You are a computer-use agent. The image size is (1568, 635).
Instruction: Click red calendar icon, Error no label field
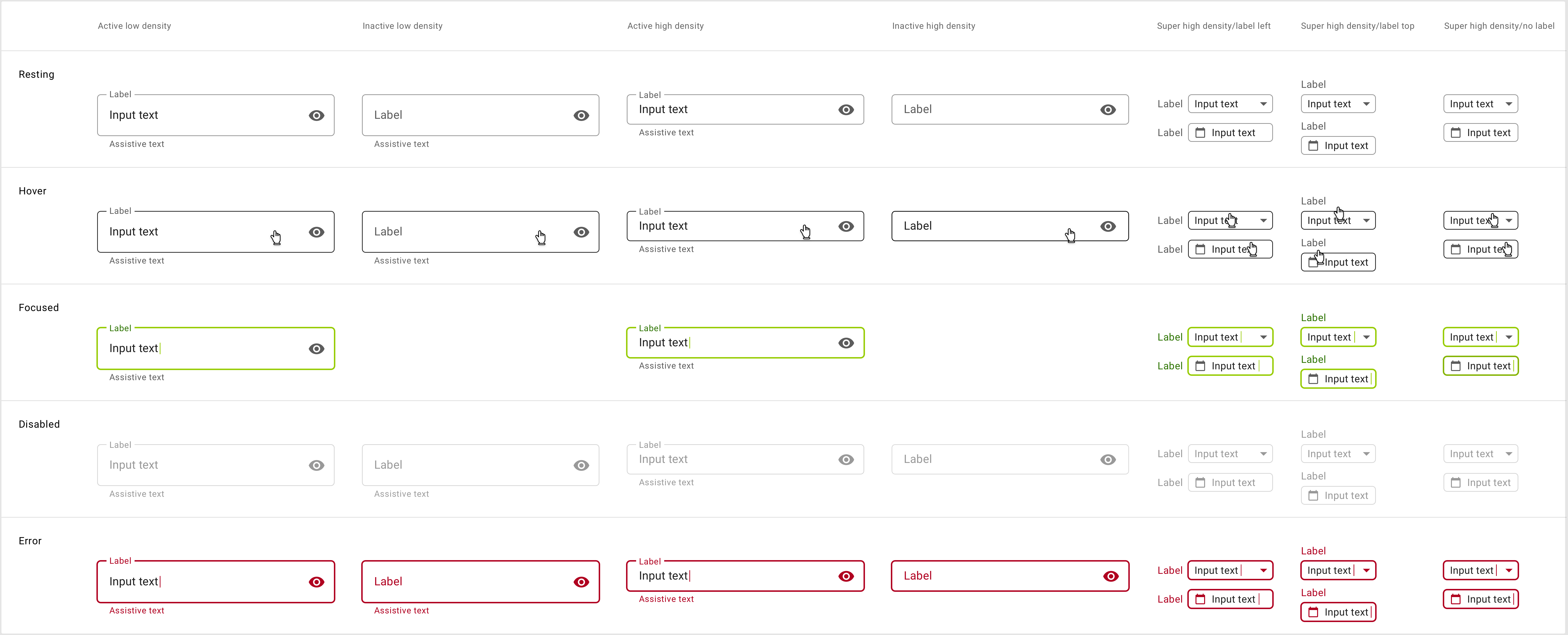pyautogui.click(x=1456, y=599)
